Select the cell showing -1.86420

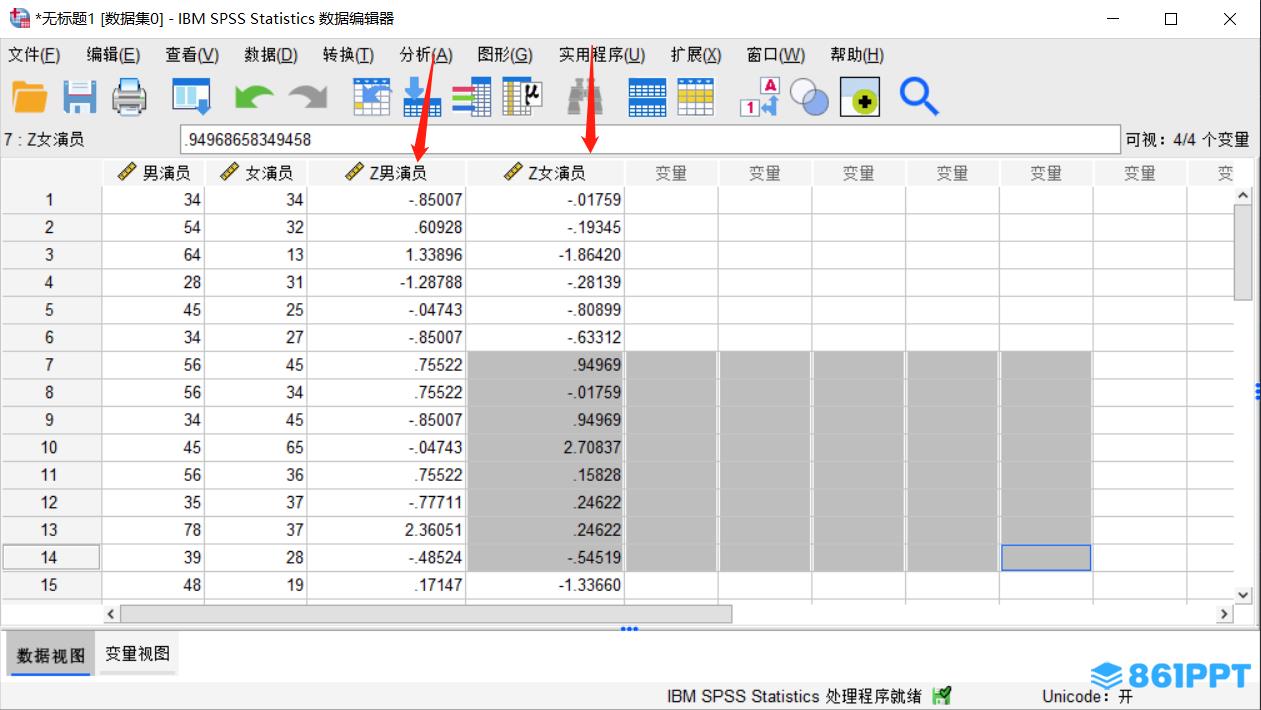tap(545, 255)
